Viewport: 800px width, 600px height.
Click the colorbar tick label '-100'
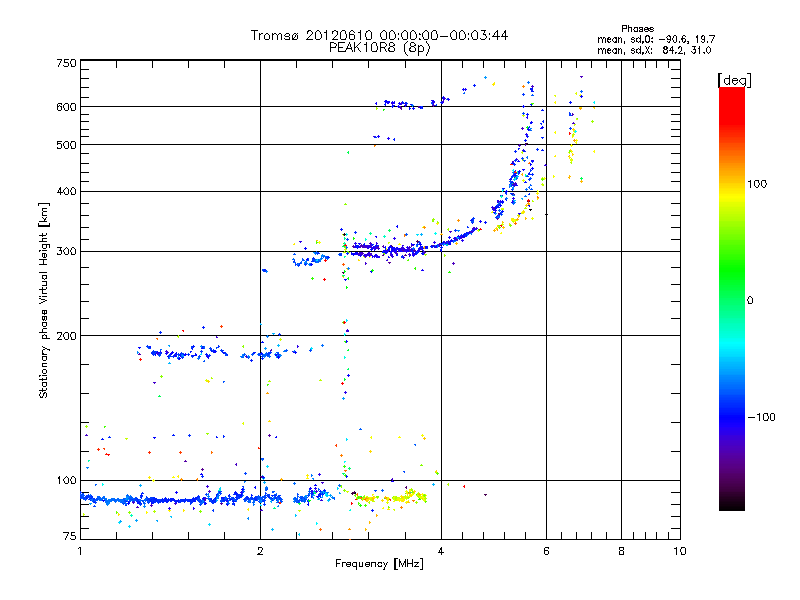[x=761, y=417]
